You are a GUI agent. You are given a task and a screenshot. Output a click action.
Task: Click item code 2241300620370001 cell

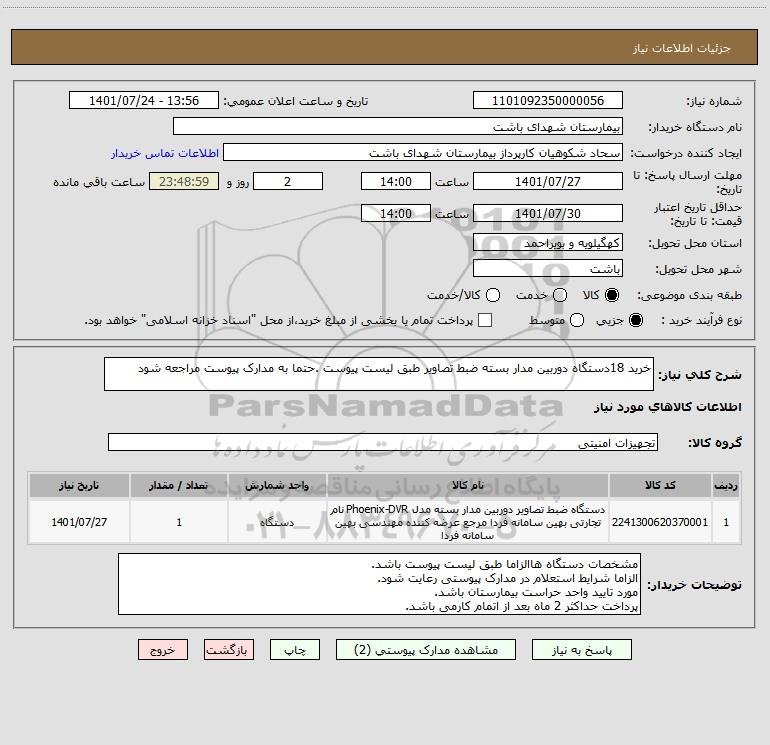pos(660,522)
